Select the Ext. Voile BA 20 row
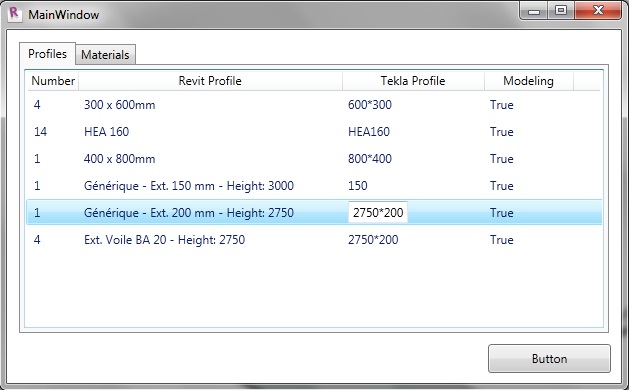The image size is (629, 390). (314, 240)
